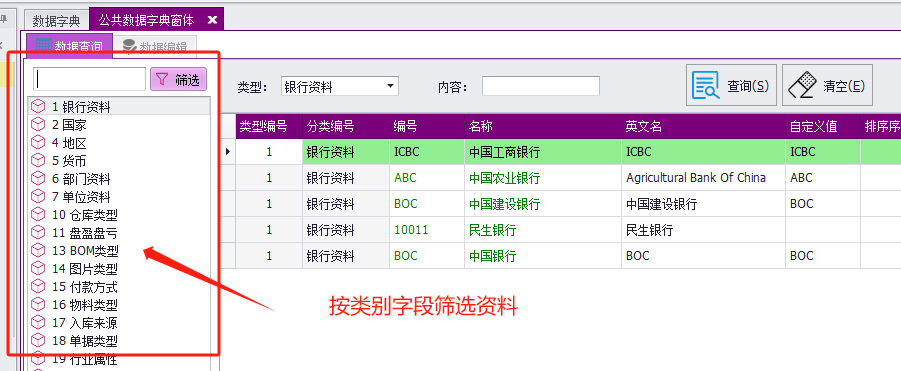
Task: Close the 公共数据字典窗体 tab
Action: [x=212, y=20]
